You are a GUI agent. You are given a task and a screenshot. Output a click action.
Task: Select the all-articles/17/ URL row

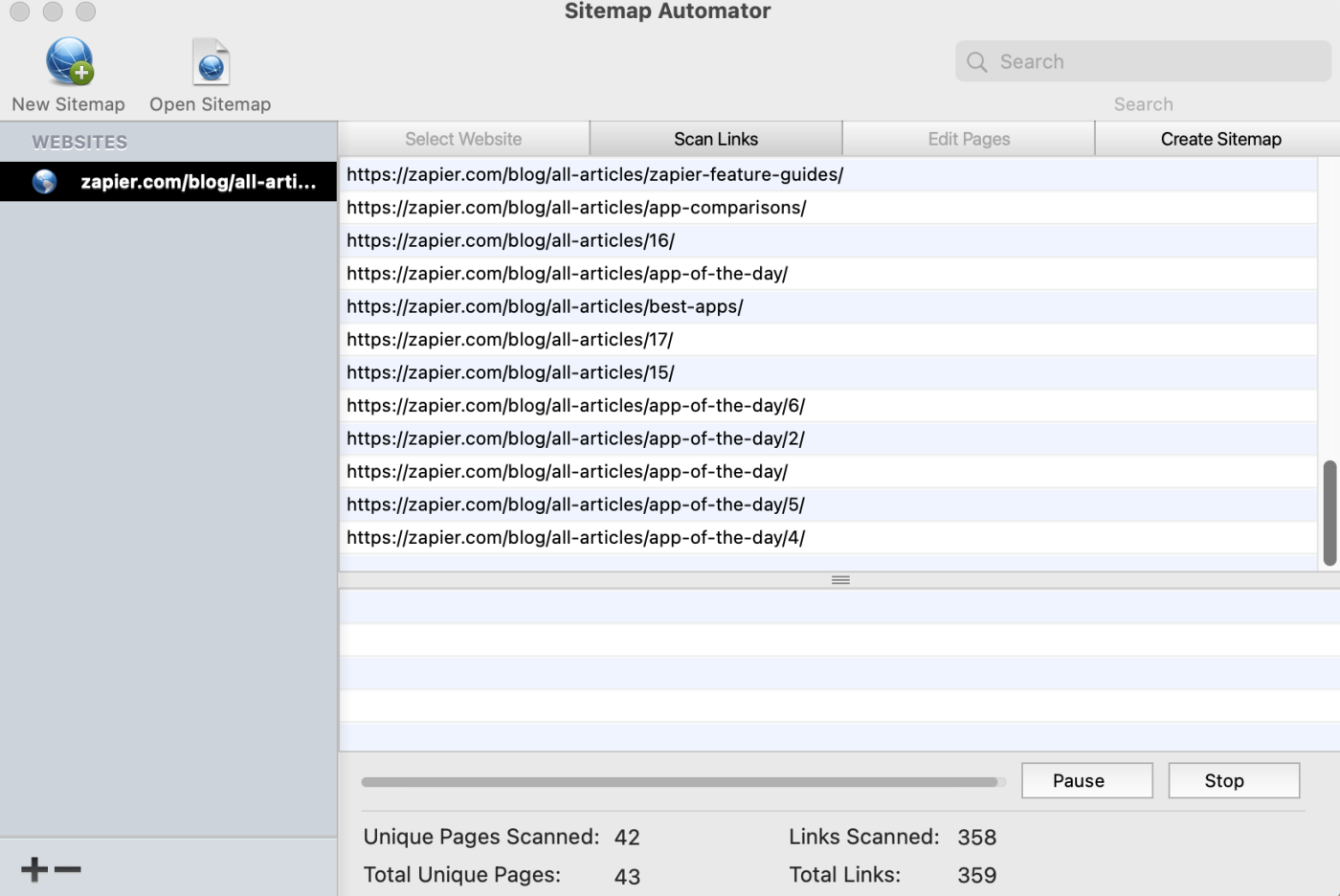click(x=828, y=340)
